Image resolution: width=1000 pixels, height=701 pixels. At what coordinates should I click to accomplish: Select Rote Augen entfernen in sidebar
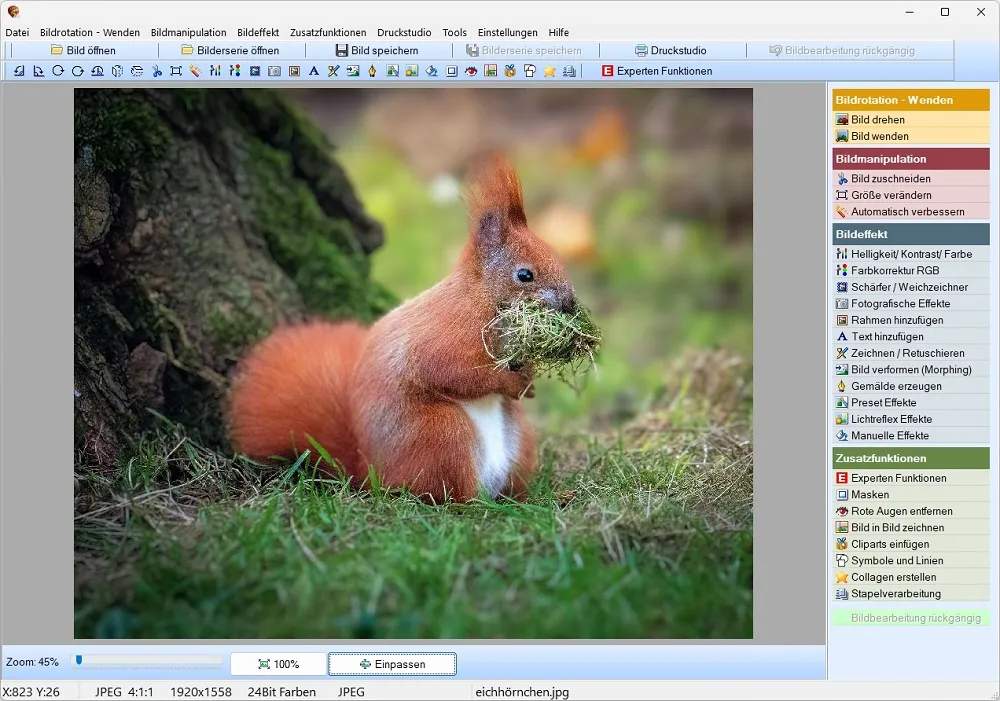(911, 511)
